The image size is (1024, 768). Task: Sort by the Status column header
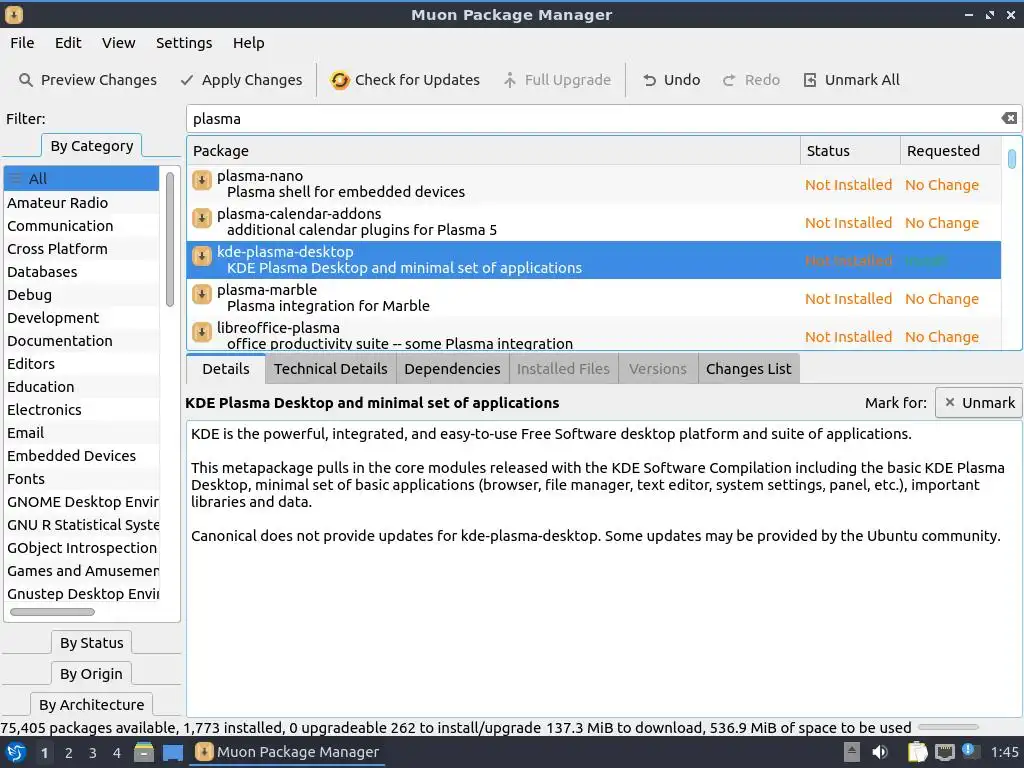(x=850, y=151)
